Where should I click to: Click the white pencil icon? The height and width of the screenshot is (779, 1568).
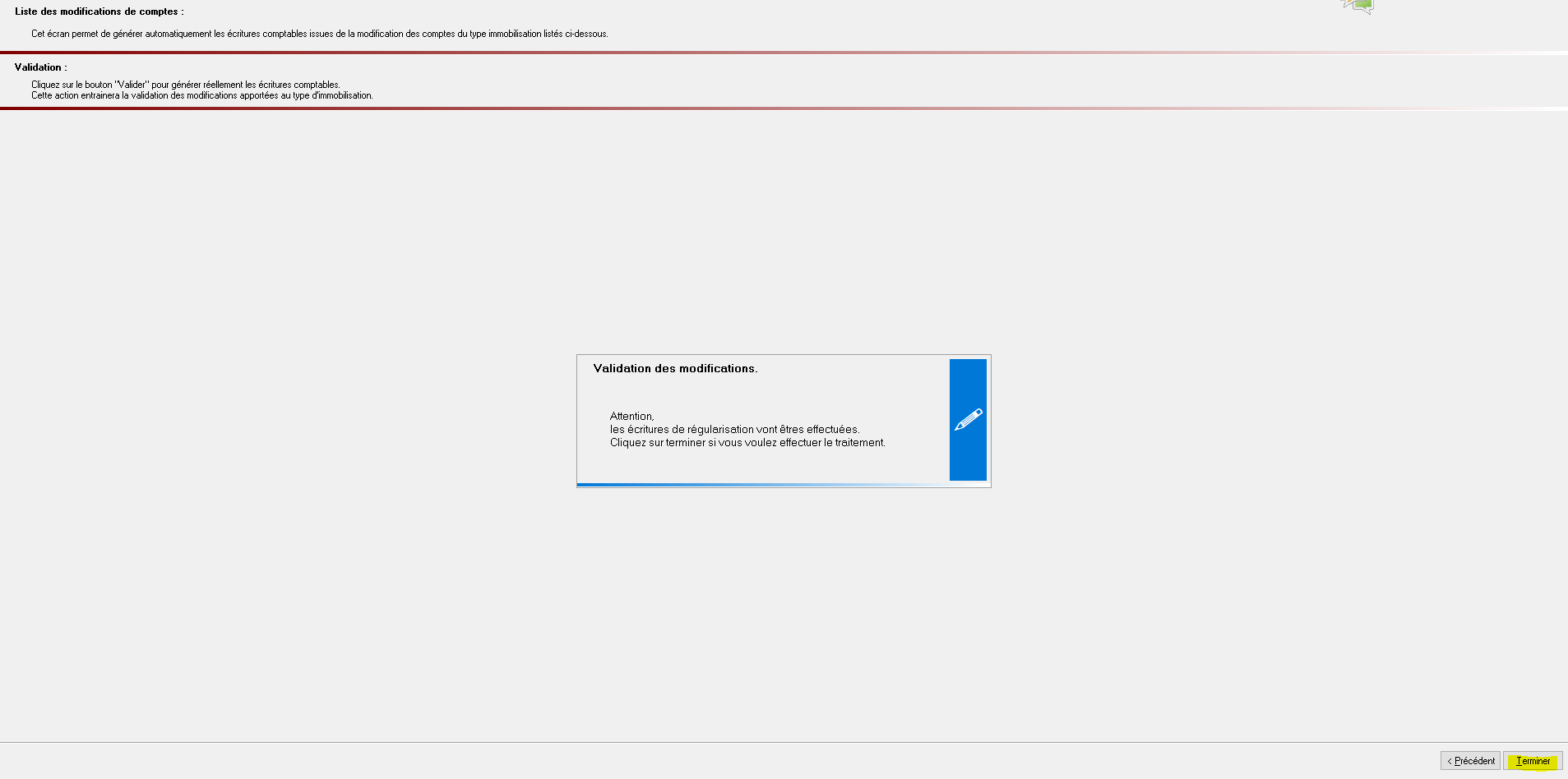point(968,419)
